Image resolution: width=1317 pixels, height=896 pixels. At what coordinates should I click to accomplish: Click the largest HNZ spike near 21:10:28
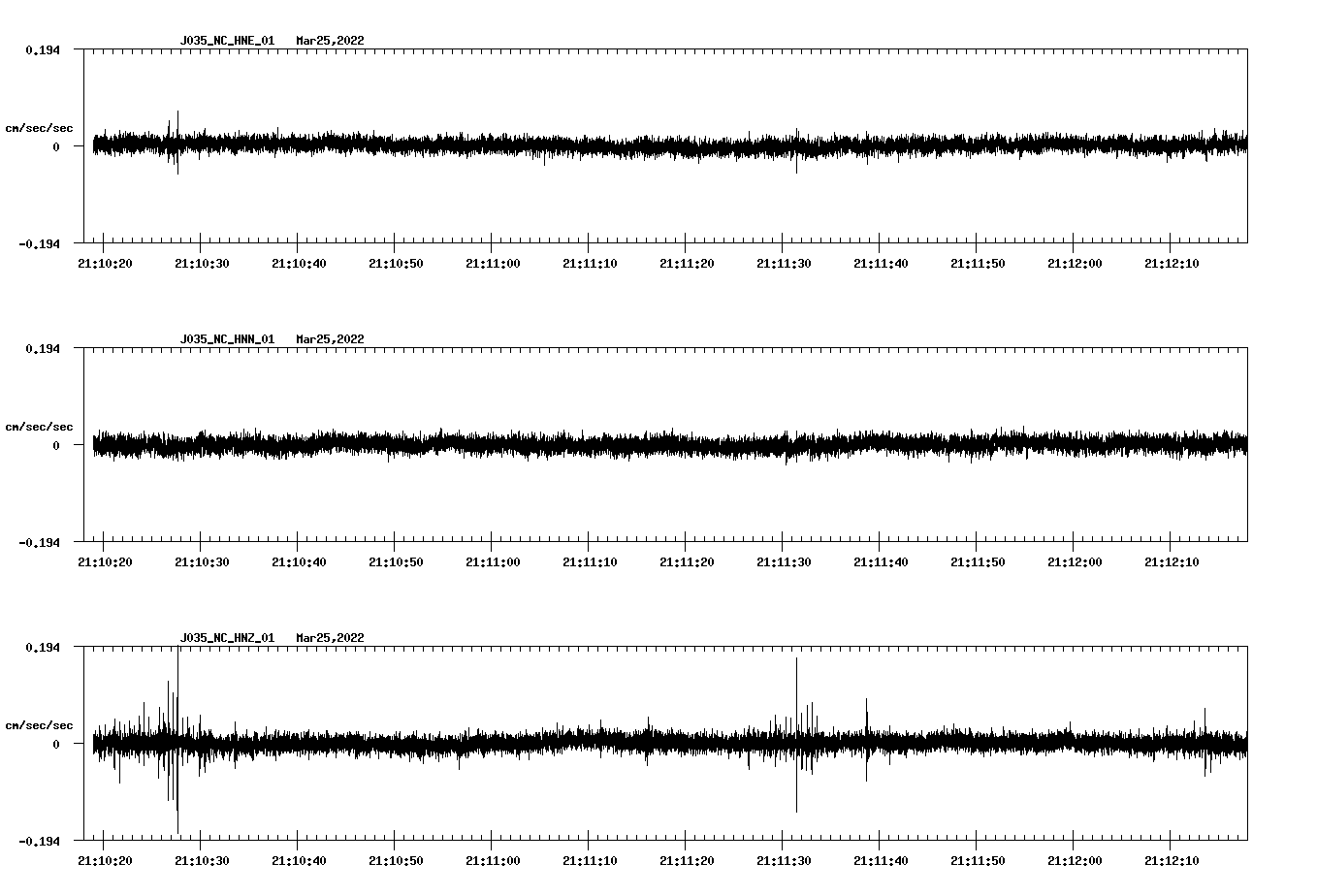(x=177, y=679)
